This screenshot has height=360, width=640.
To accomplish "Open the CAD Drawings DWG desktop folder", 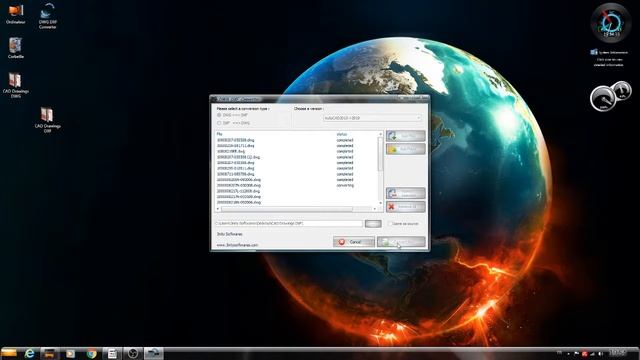I will click(x=16, y=85).
